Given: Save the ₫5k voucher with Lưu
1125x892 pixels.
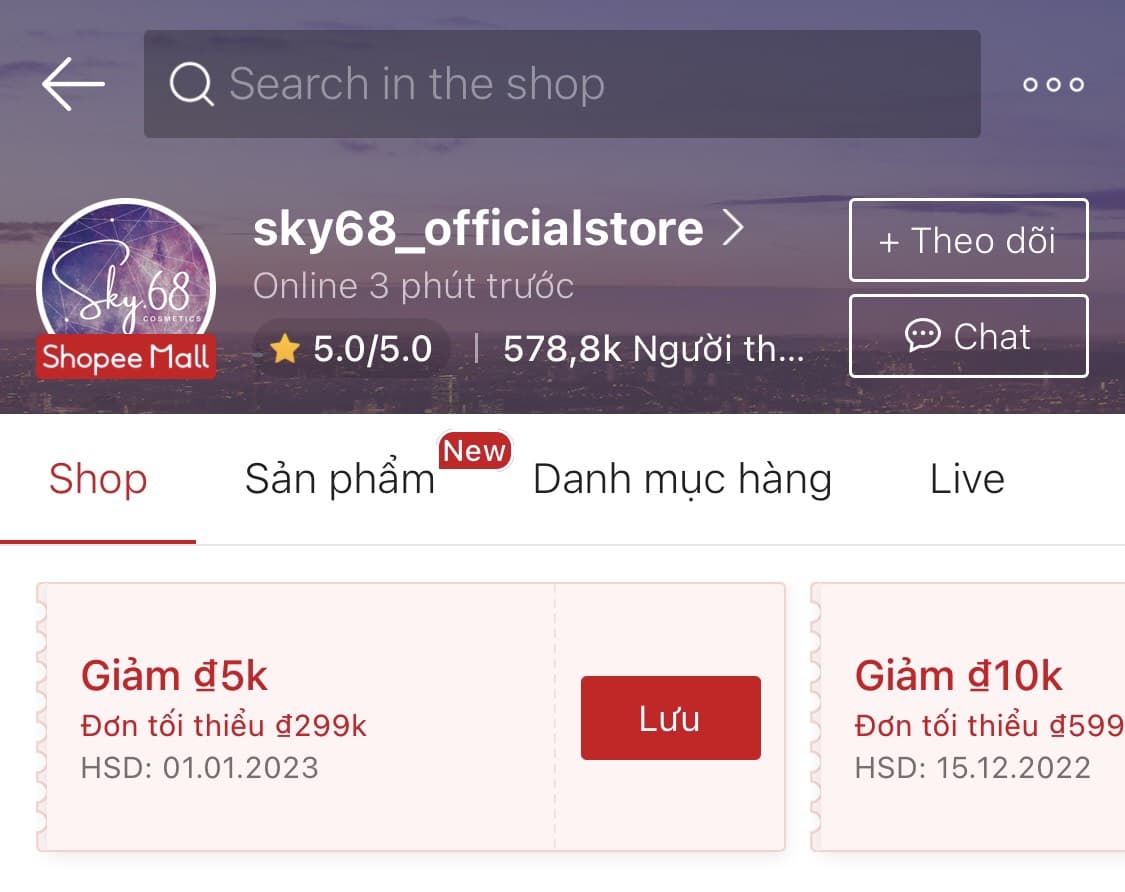Looking at the screenshot, I should coord(670,718).
